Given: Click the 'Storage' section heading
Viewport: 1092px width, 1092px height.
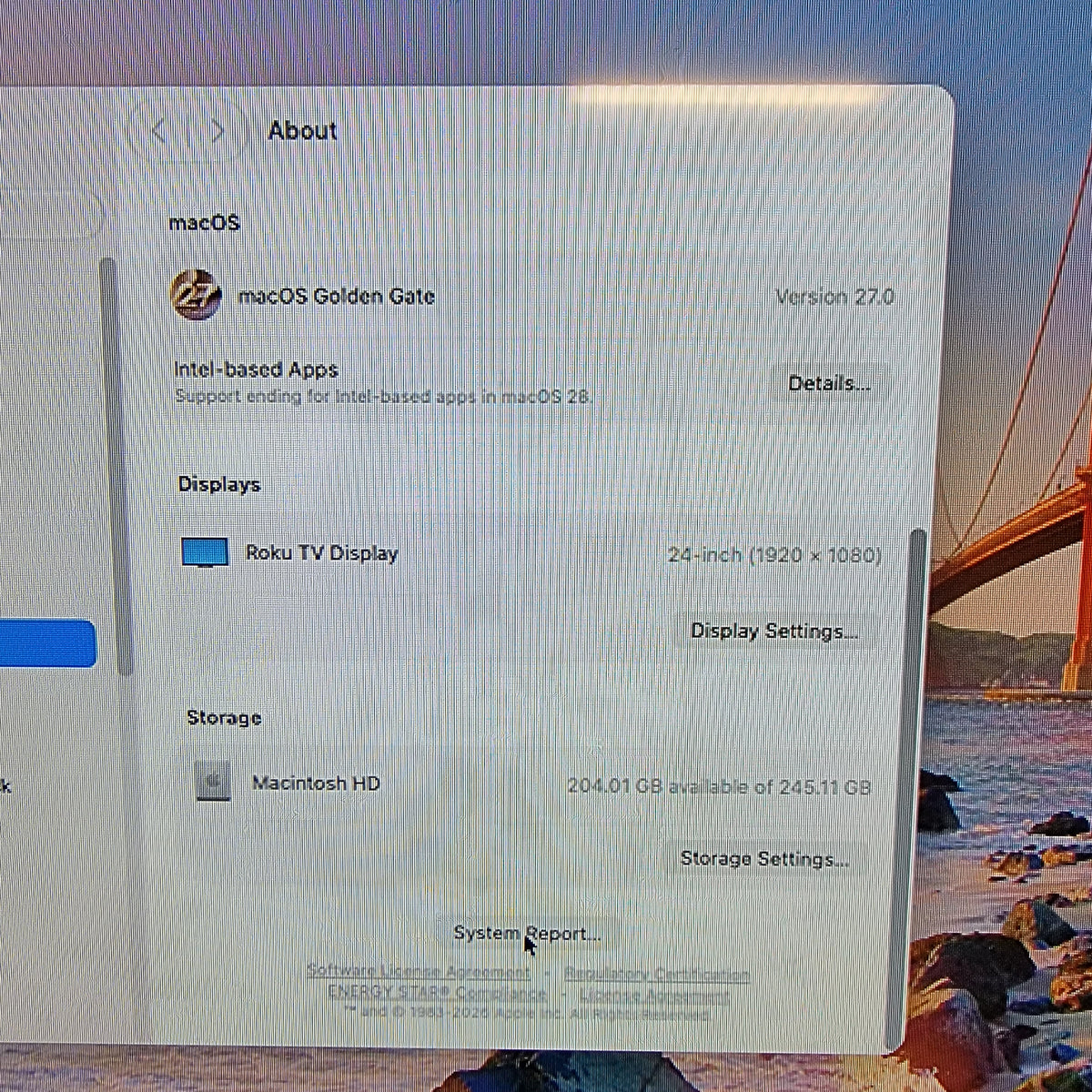Looking at the screenshot, I should (224, 717).
